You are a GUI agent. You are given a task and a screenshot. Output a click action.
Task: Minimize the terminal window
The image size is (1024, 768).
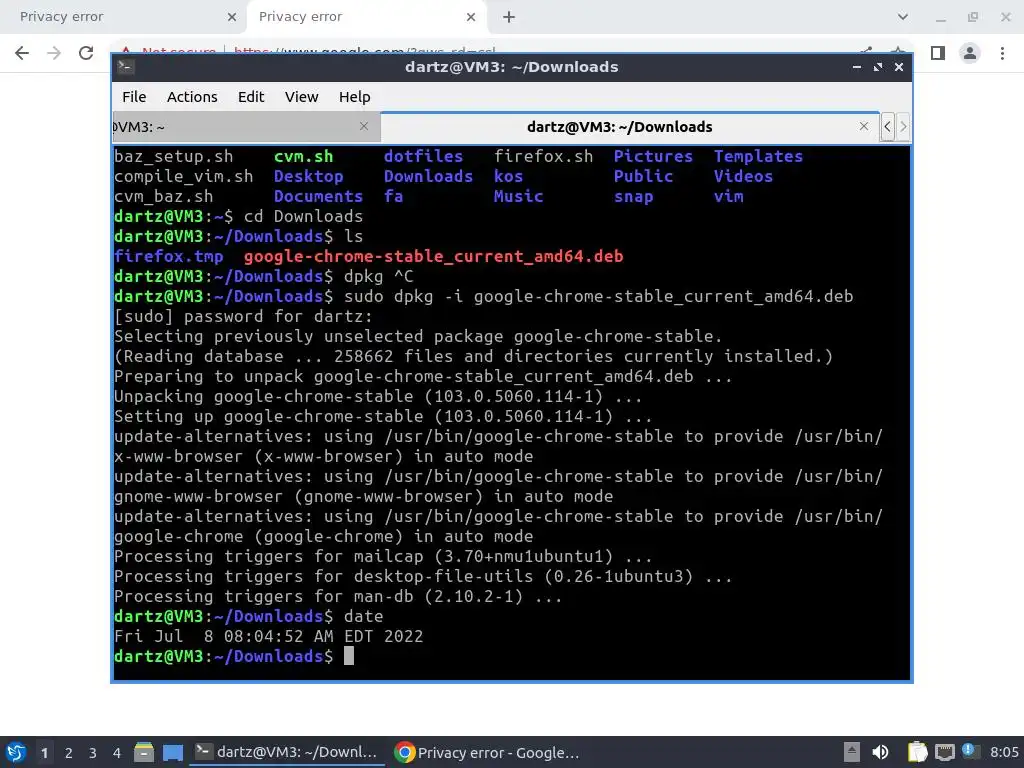[x=857, y=67]
